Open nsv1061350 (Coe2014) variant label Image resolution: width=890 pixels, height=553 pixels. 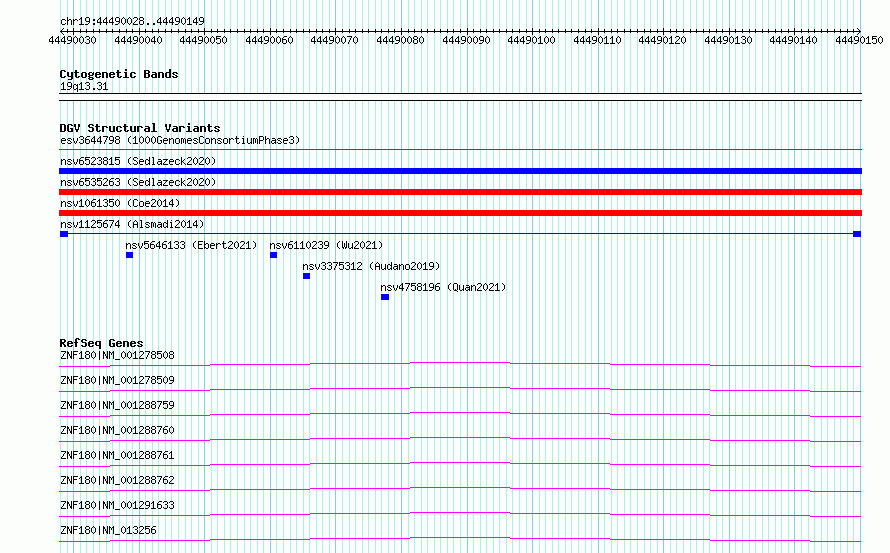coord(120,203)
